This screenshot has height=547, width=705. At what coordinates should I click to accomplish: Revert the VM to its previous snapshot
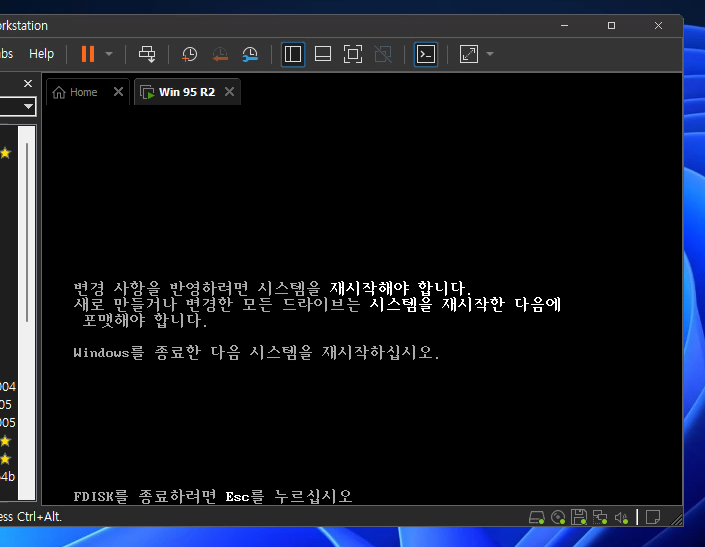(x=220, y=54)
